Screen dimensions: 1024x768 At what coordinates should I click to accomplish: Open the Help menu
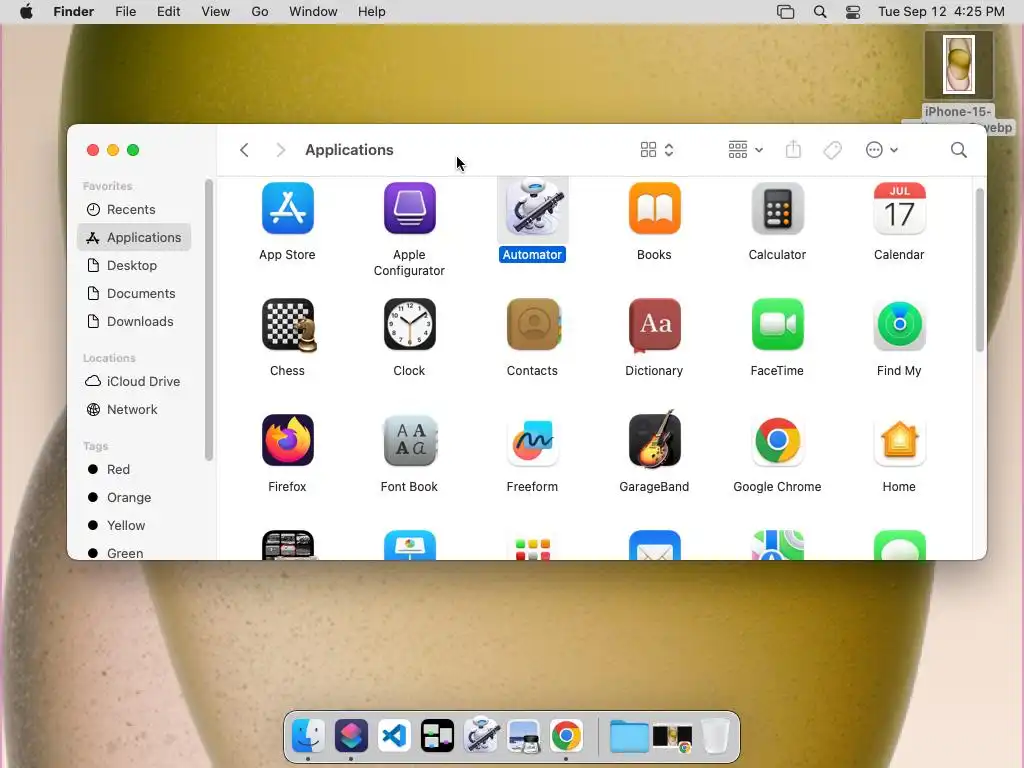(372, 12)
